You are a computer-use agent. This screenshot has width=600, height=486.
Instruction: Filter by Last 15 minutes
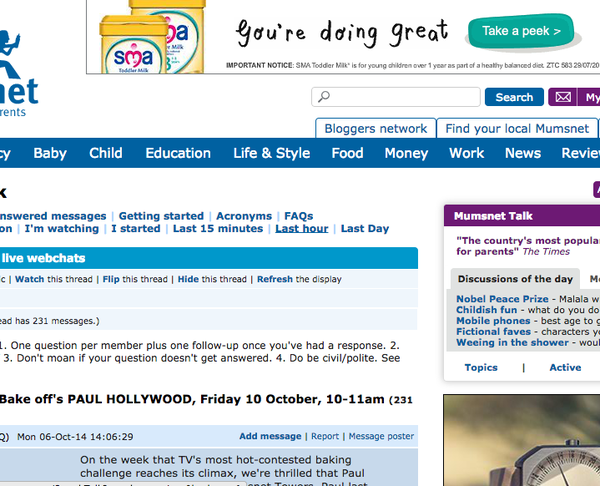click(218, 228)
